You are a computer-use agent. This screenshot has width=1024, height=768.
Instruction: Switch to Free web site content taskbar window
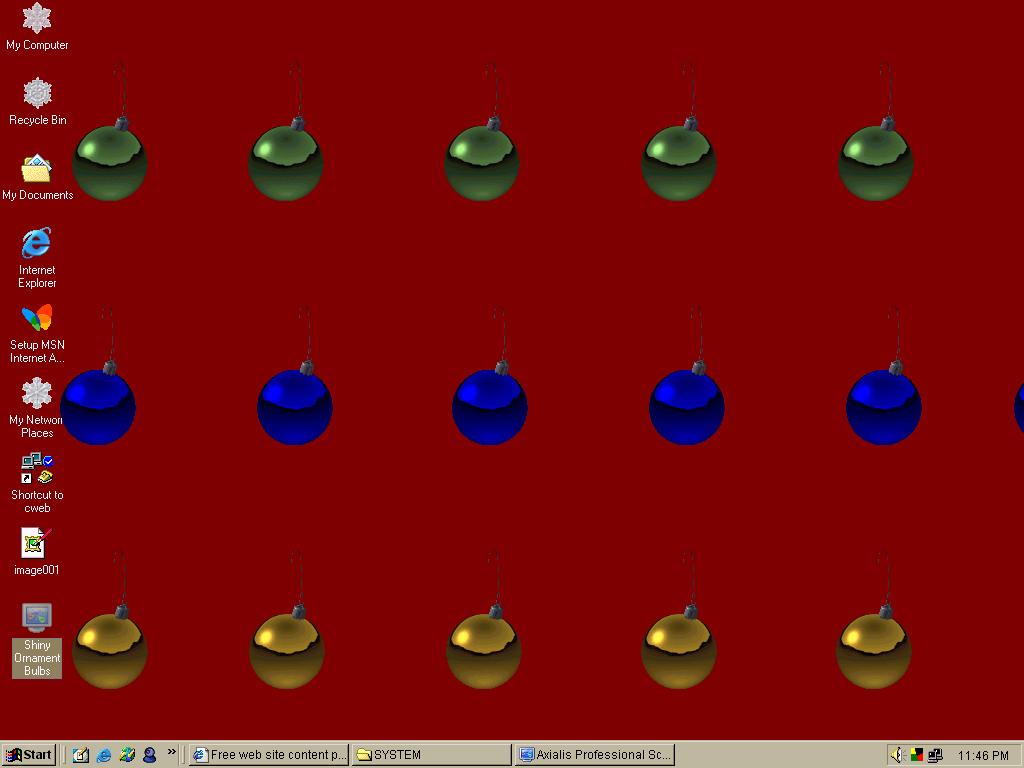(270, 755)
